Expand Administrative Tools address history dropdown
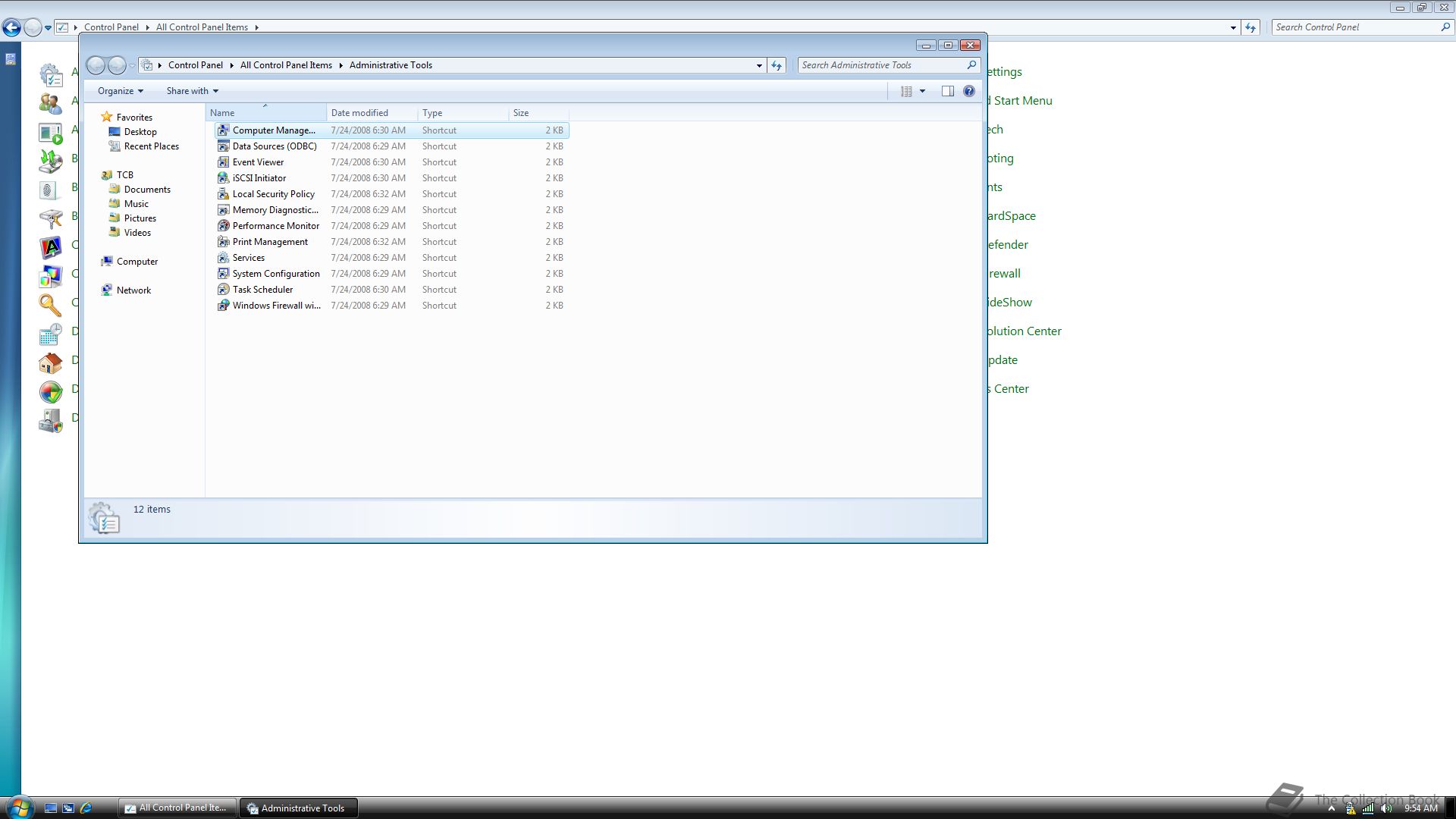This screenshot has width=1456, height=819. [x=759, y=65]
